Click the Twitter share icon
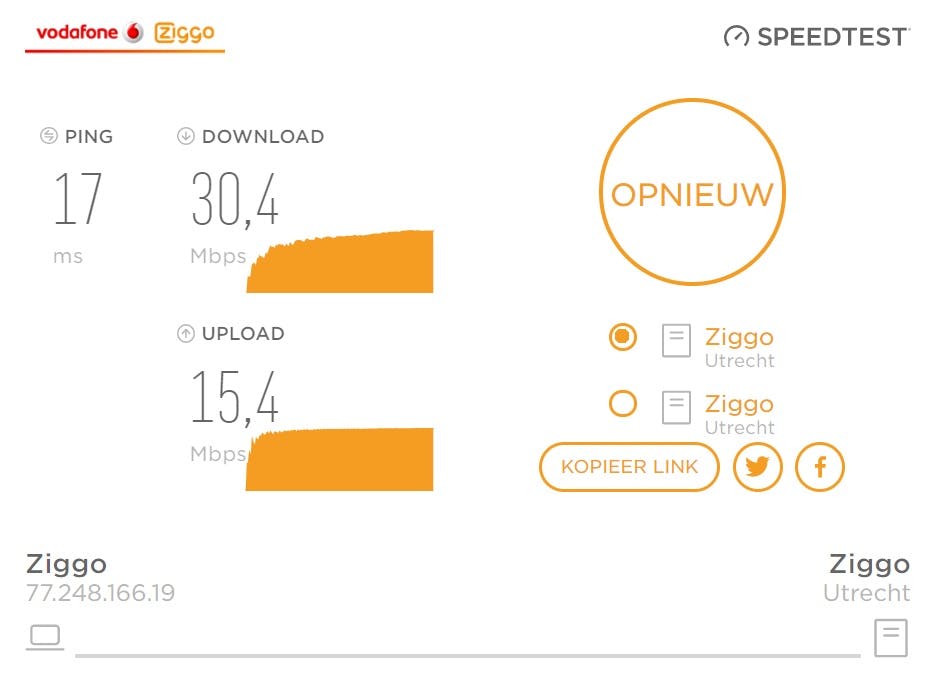The height and width of the screenshot is (686, 950). [758, 467]
